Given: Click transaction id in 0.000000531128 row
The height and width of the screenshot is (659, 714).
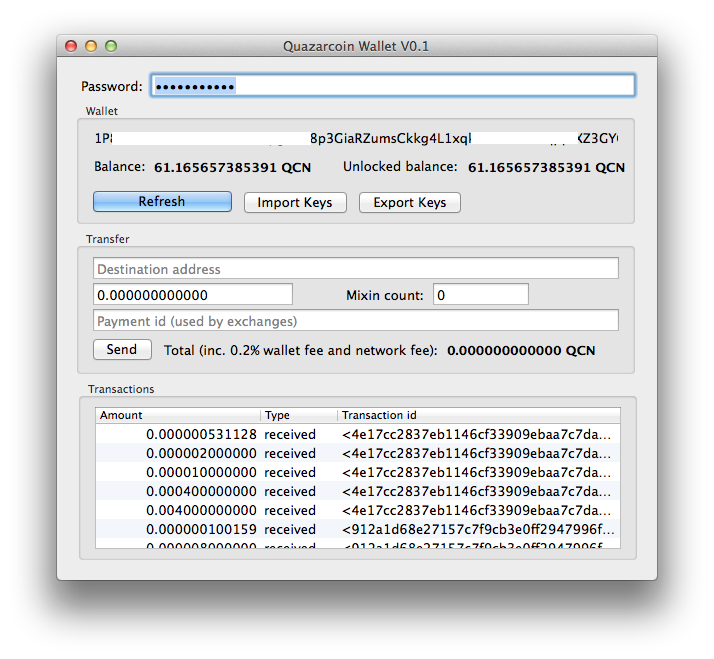Looking at the screenshot, I should pyautogui.click(x=476, y=434).
